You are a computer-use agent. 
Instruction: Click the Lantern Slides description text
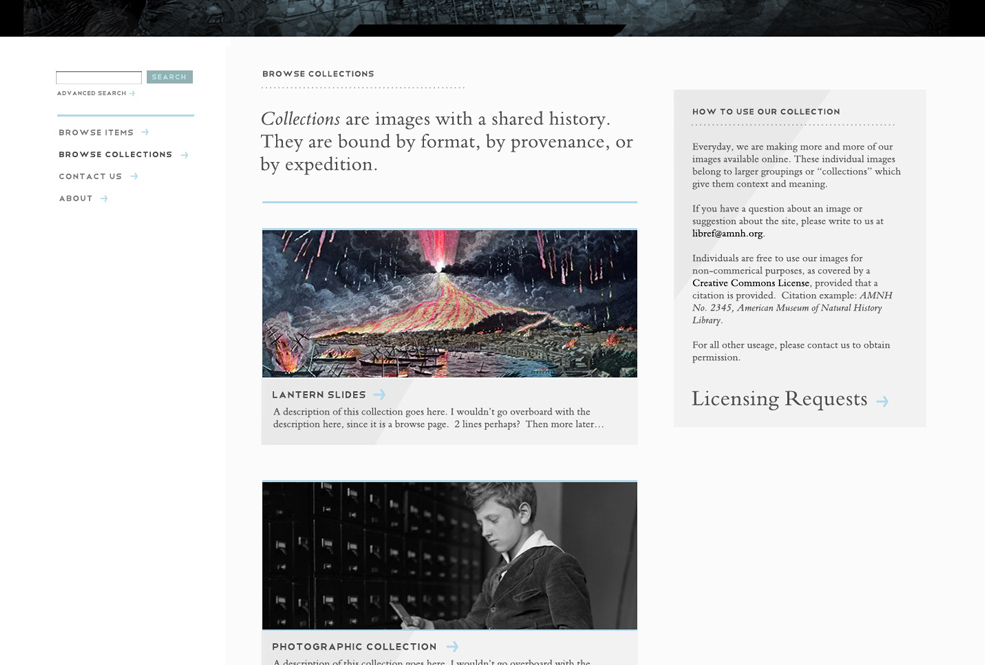(438, 418)
